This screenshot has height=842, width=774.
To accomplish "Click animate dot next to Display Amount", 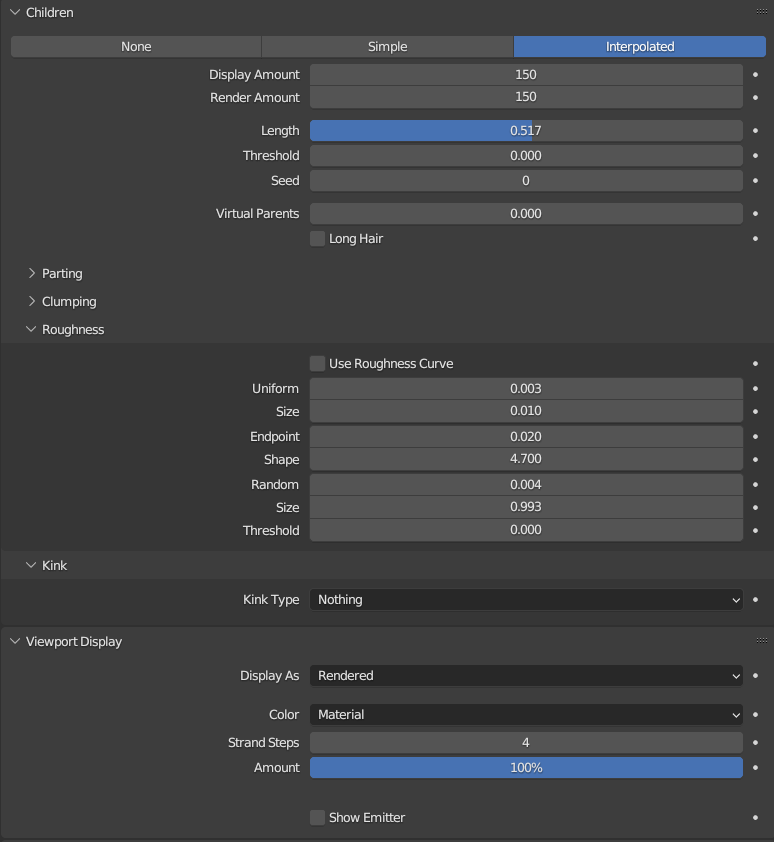I will click(755, 75).
